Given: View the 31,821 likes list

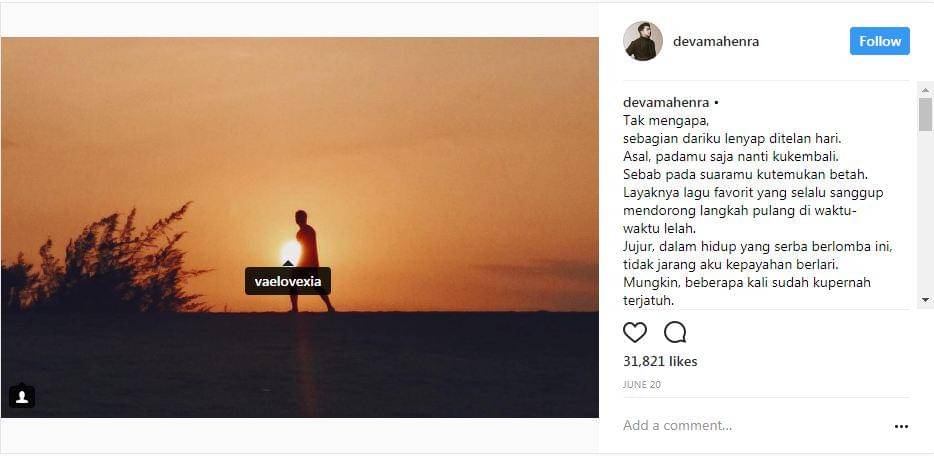Looking at the screenshot, I should pos(660,361).
